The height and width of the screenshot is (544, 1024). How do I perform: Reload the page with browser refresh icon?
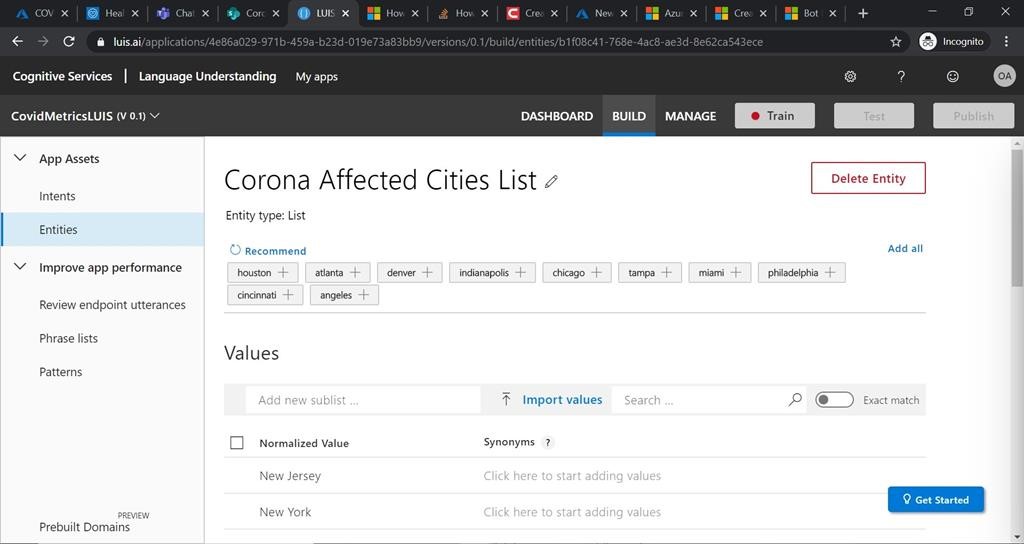pos(69,42)
